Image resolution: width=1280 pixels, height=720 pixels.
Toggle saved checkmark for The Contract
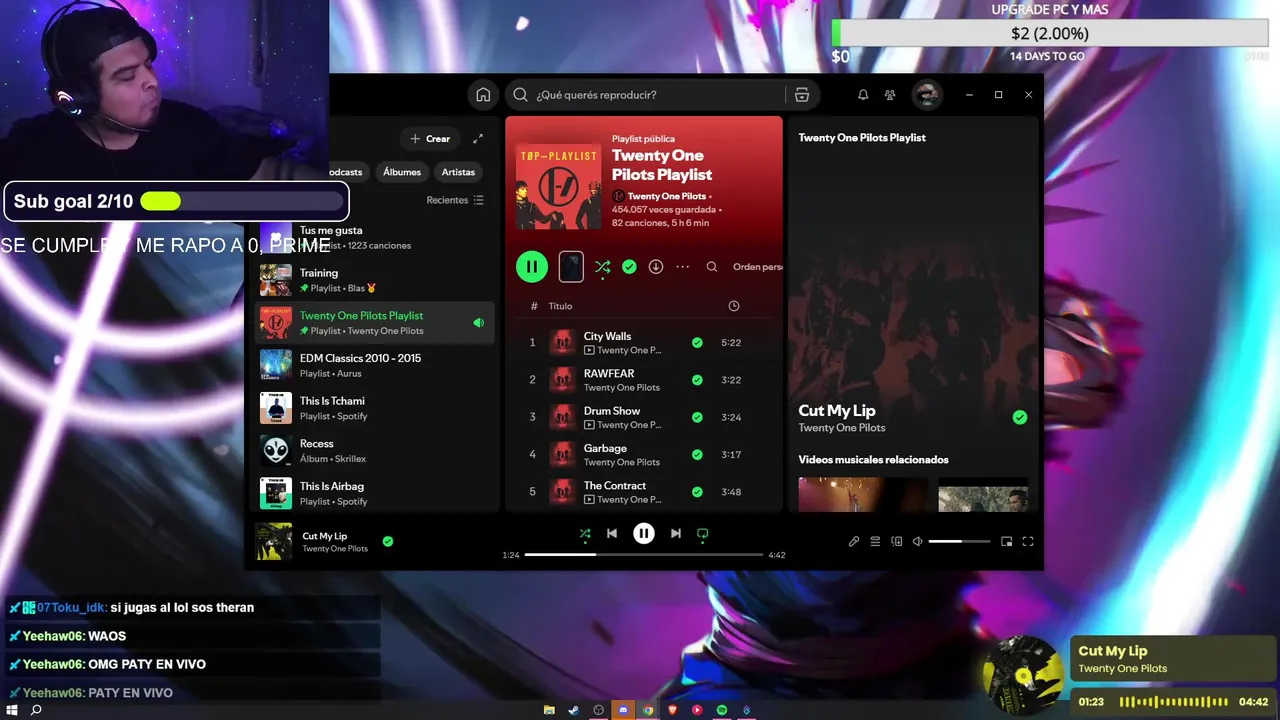[697, 492]
